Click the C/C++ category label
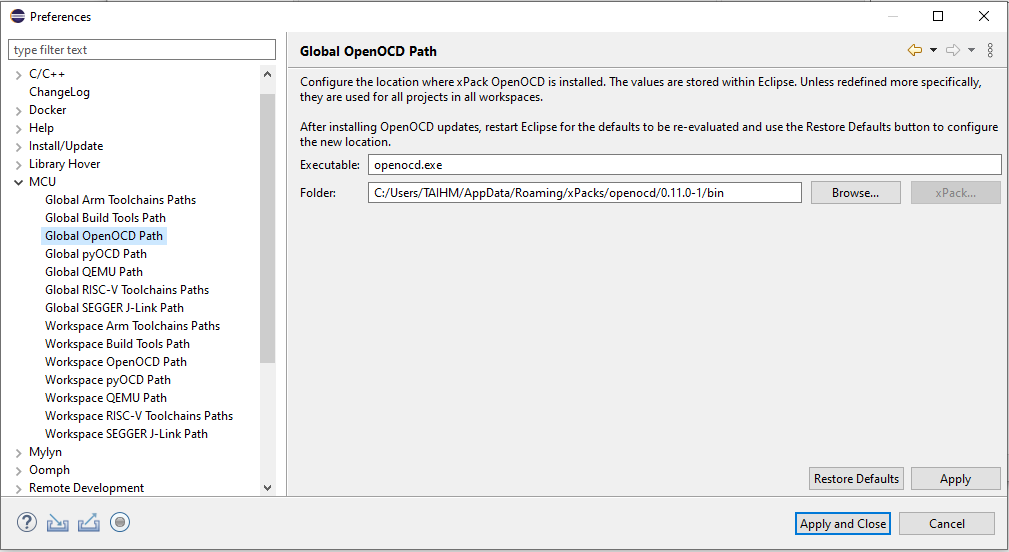The width and height of the screenshot is (1009, 552). (47, 74)
